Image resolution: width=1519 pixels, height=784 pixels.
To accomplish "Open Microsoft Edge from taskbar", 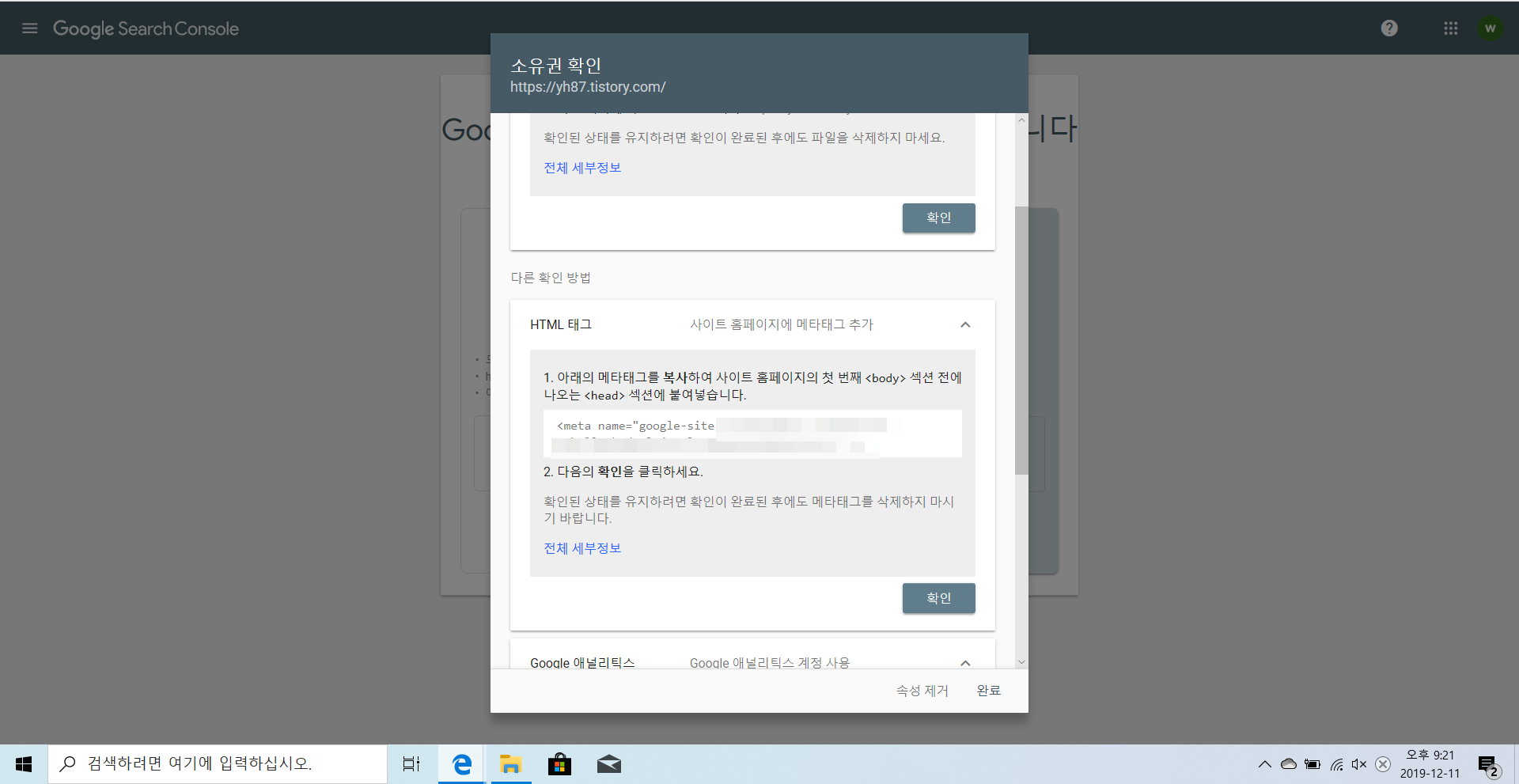I will [461, 764].
